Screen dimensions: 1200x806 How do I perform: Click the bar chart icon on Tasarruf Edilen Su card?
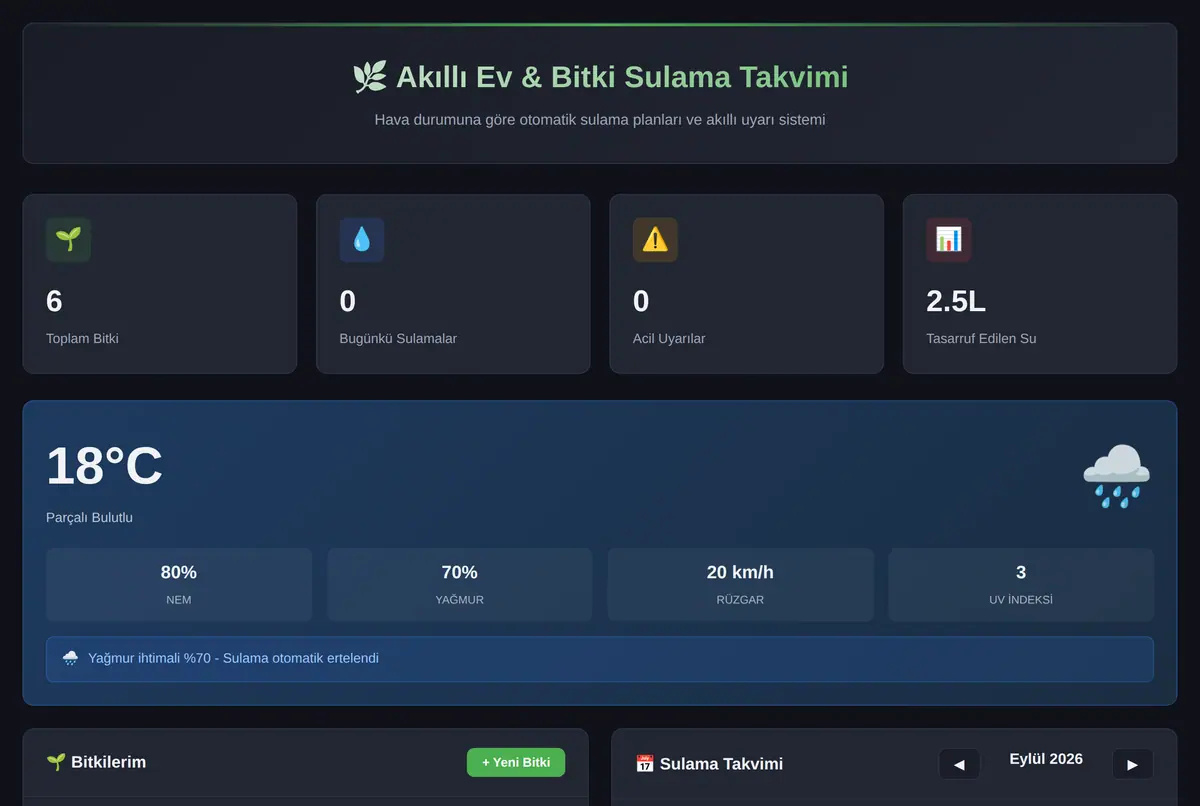[948, 240]
